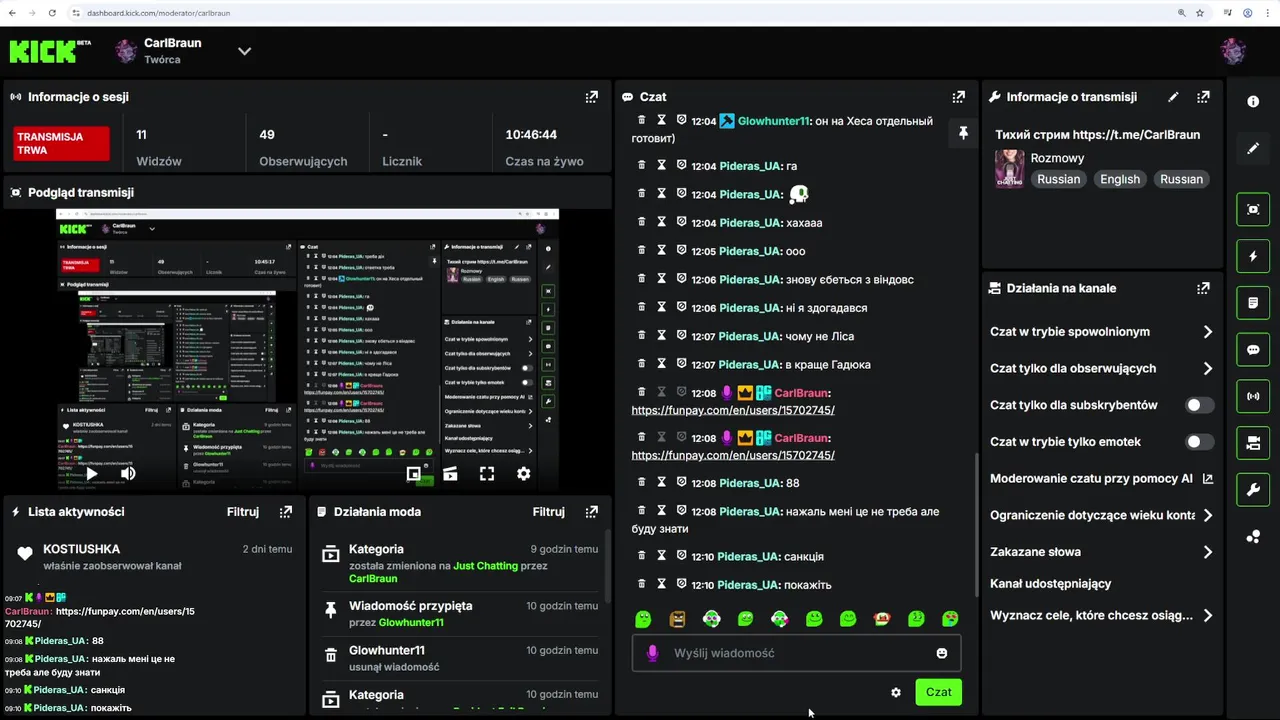This screenshot has width=1280, height=720.
Task: Open Kanał udostępniający option
Action: 1051,584
